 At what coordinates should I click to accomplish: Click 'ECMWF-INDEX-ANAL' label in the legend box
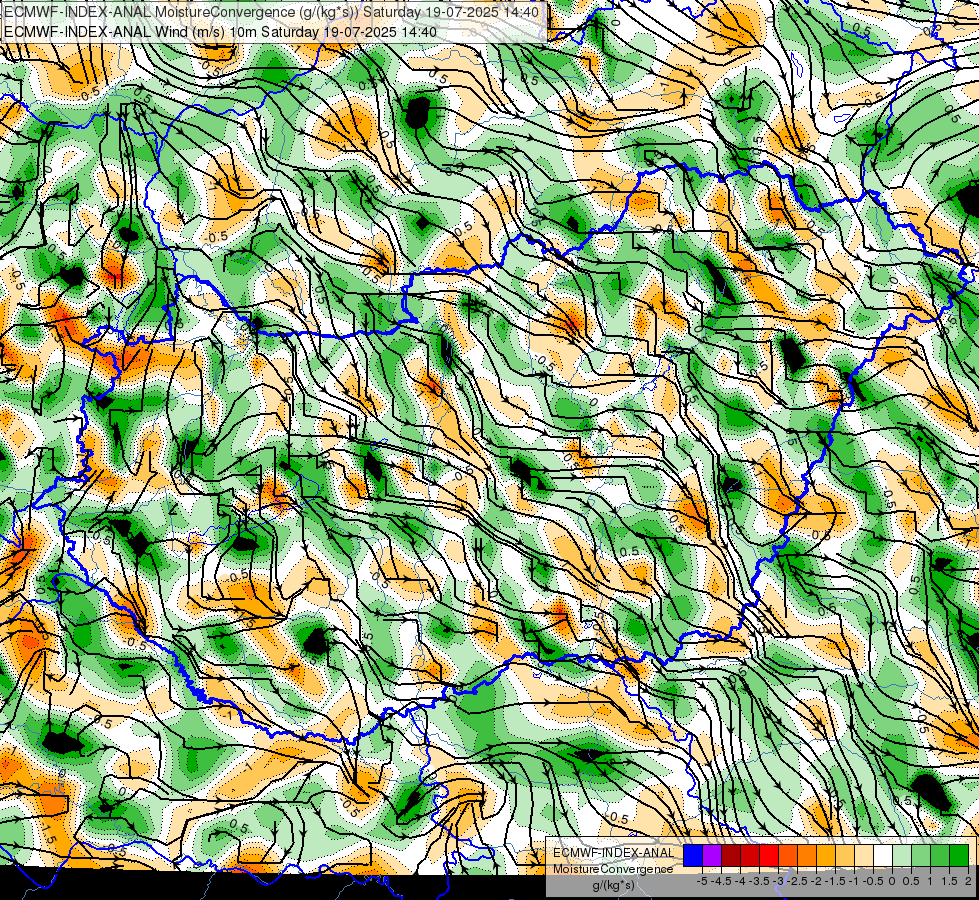pos(614,853)
